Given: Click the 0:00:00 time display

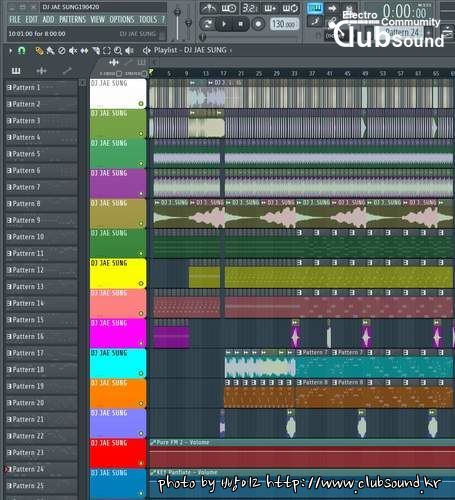Looking at the screenshot, I should [x=404, y=11].
